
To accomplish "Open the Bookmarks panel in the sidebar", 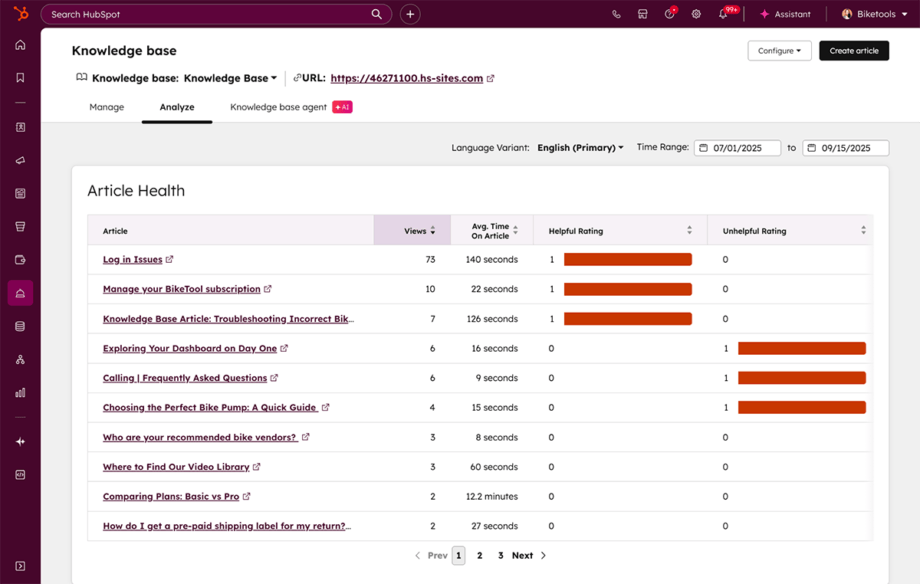I will (x=19, y=76).
